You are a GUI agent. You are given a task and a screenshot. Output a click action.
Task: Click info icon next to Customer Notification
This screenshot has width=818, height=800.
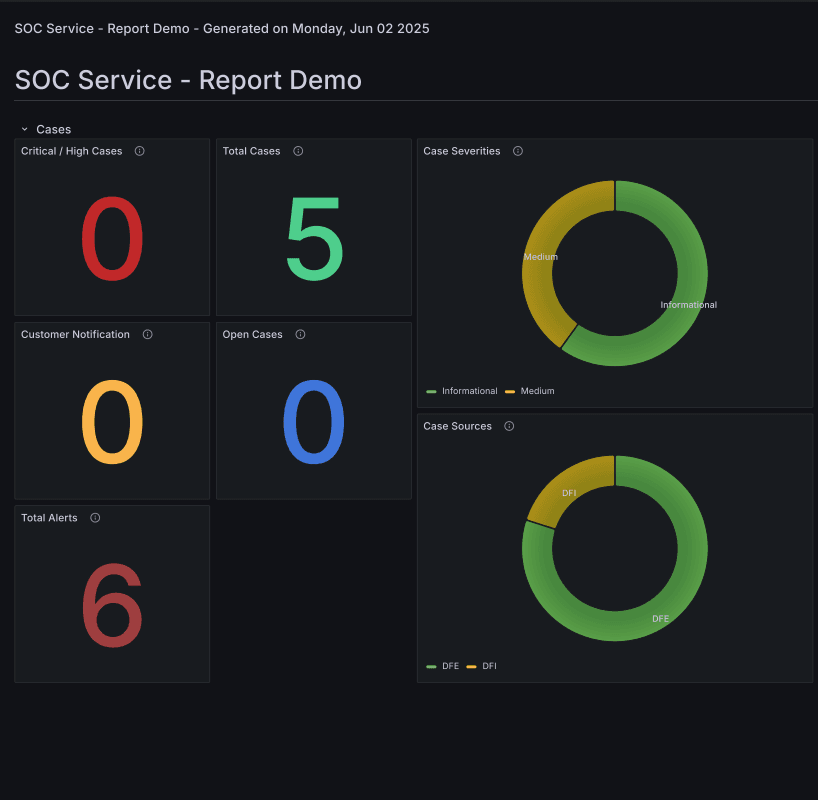click(x=148, y=334)
